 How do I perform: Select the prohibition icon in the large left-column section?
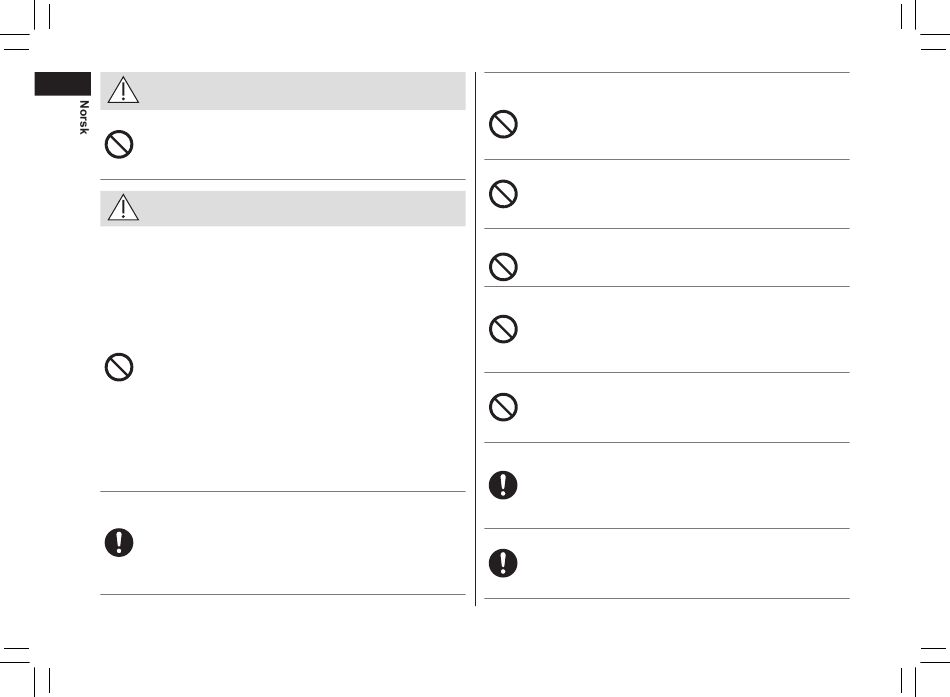pyautogui.click(x=119, y=367)
